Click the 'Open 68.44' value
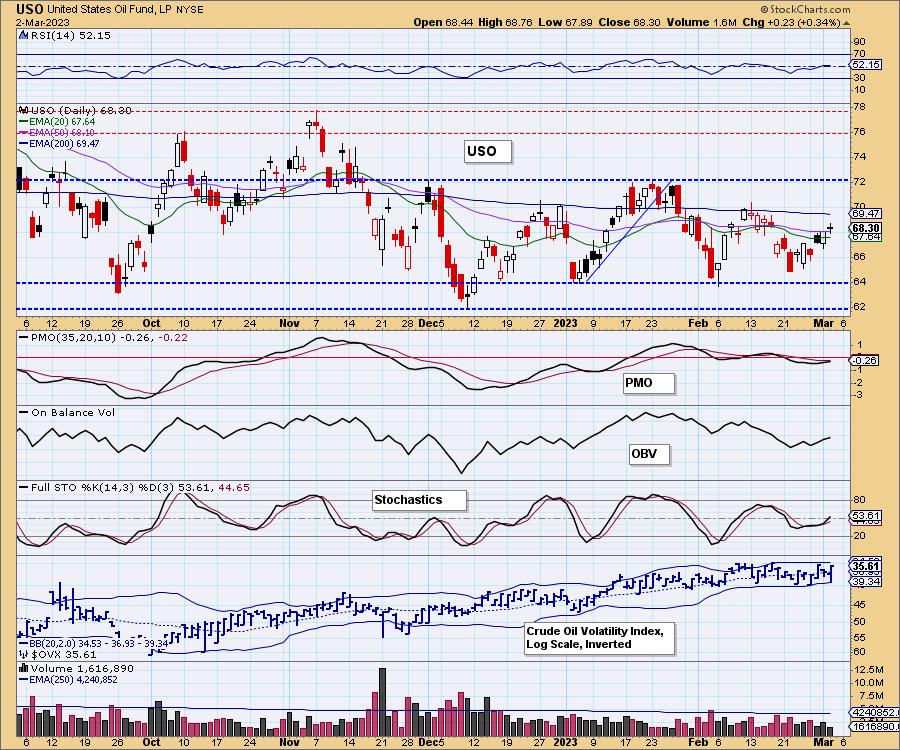The width and height of the screenshot is (900, 750). click(441, 22)
